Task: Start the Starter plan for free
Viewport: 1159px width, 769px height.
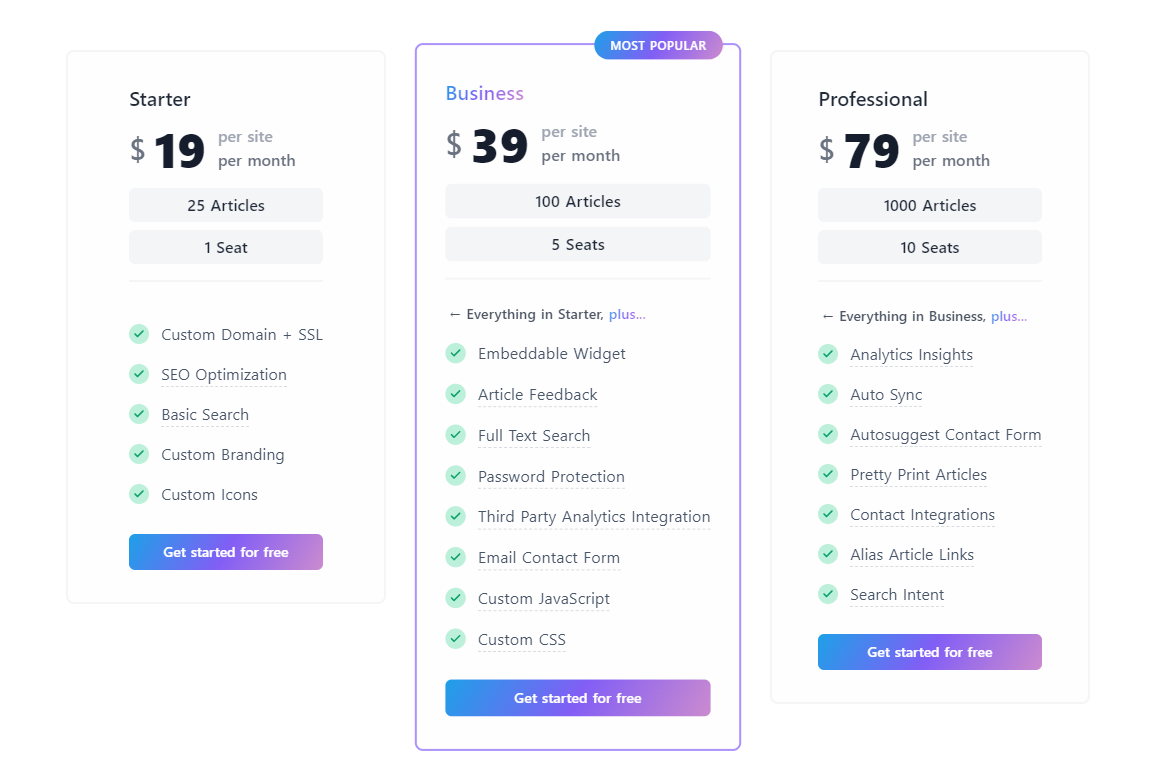Action: (225, 552)
